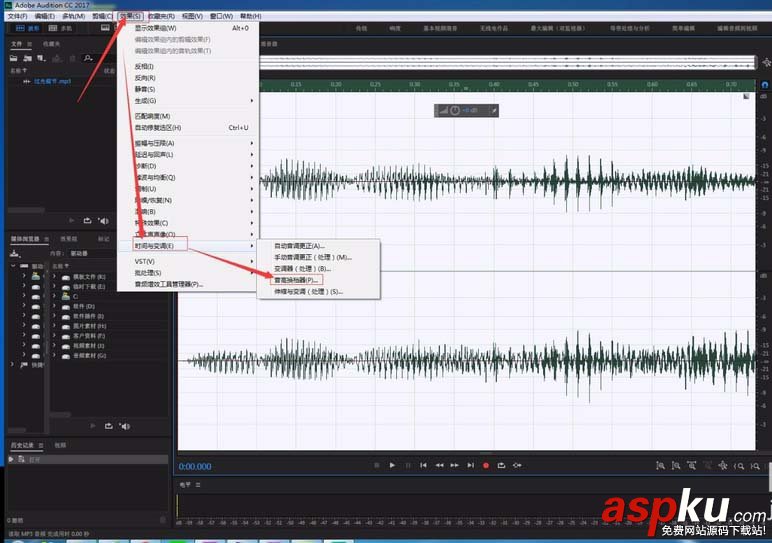Switch to Multitrack view button

(60, 28)
